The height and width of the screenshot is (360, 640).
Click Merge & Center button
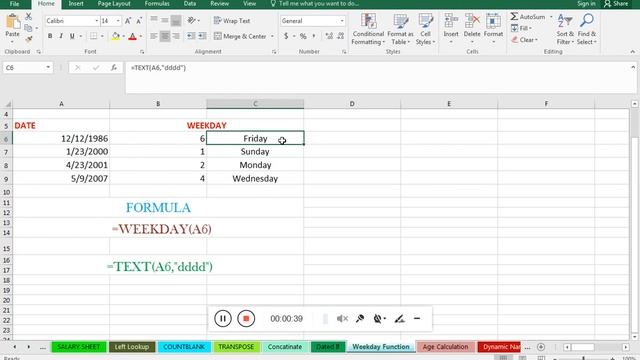[x=241, y=36]
